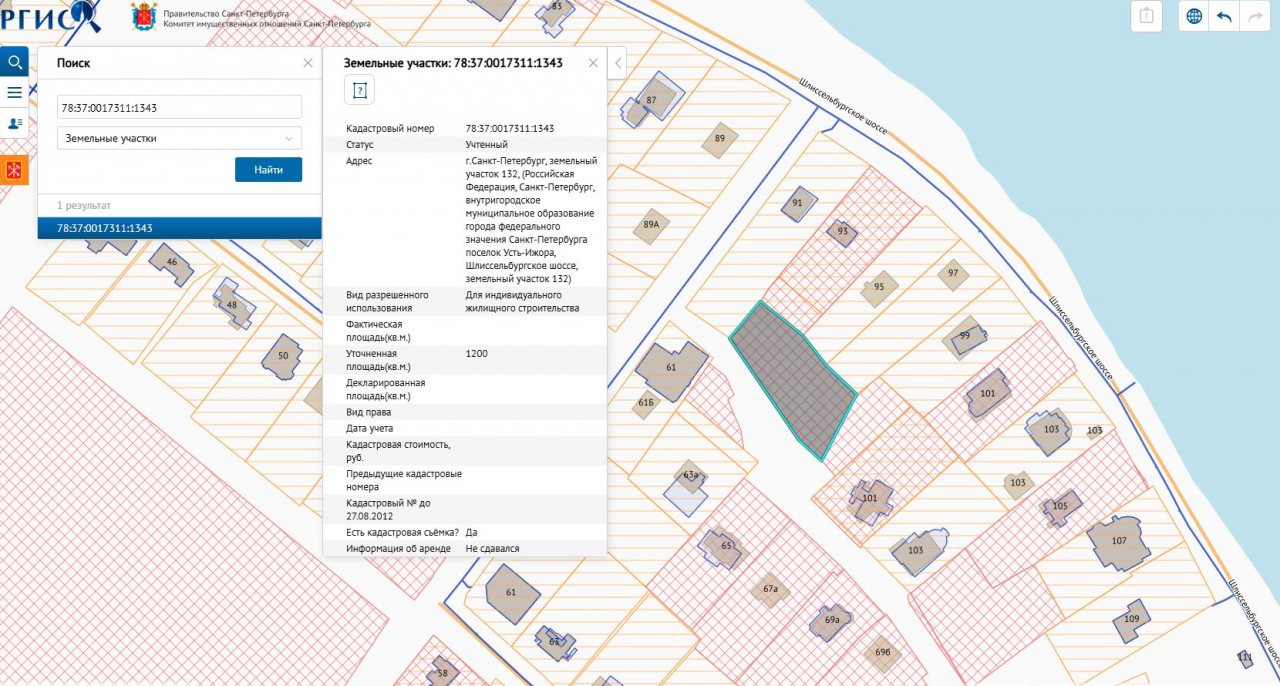Click the cadastral number search input field
The width and height of the screenshot is (1280, 686).
point(180,107)
